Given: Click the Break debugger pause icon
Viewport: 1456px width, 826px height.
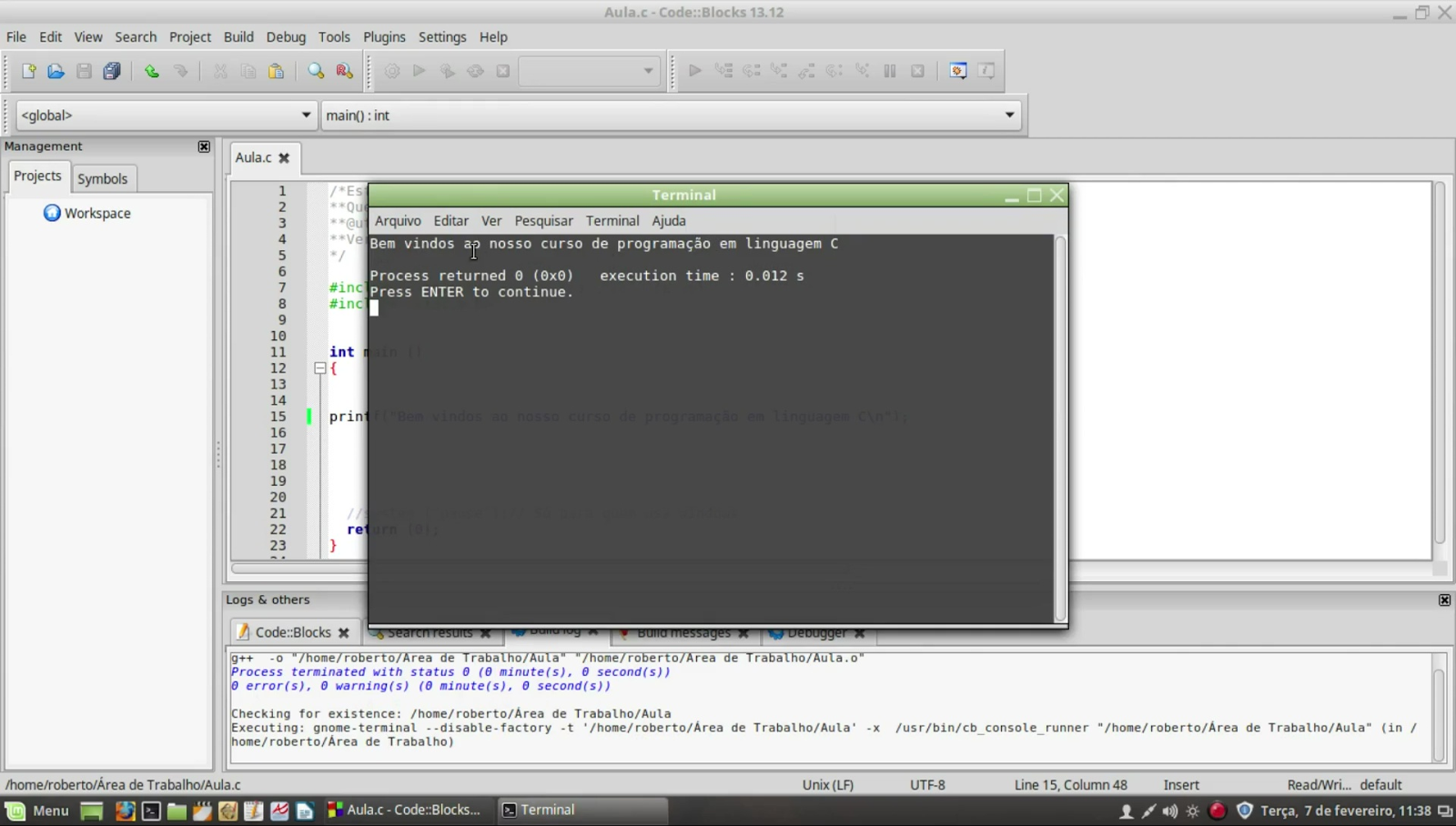Looking at the screenshot, I should point(890,71).
